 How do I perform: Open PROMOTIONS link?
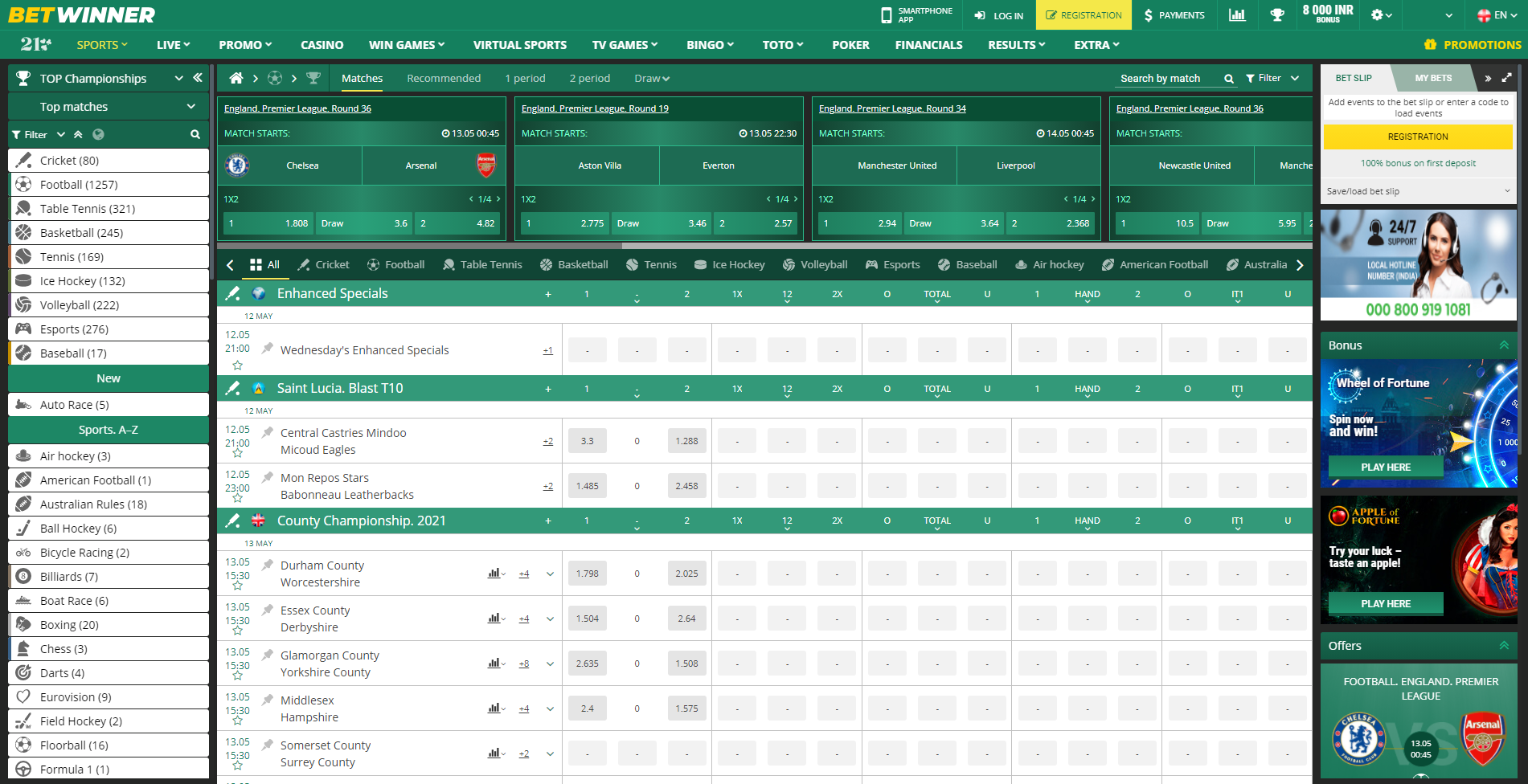click(1473, 45)
